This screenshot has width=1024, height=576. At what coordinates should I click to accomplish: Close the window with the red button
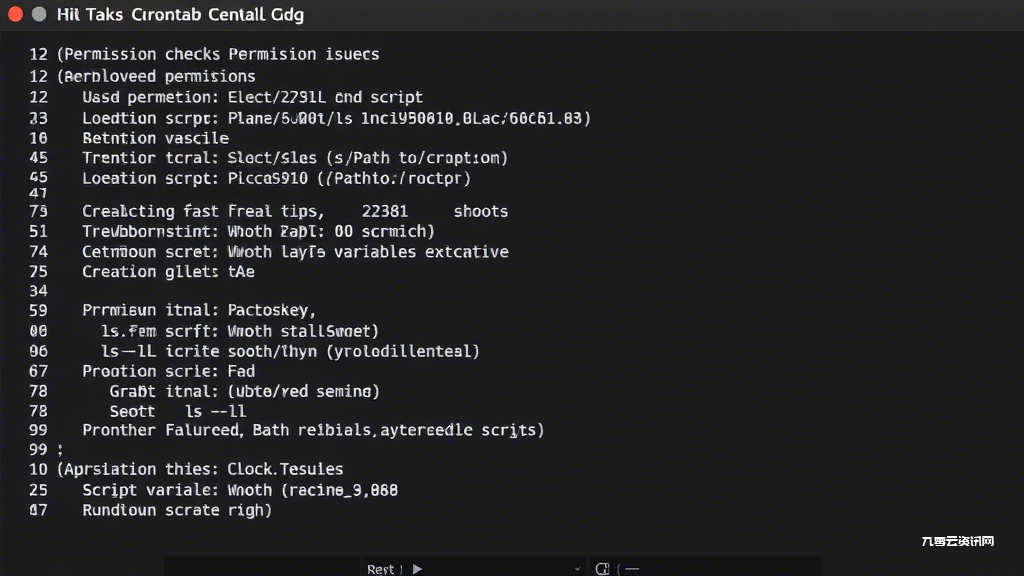pyautogui.click(x=15, y=14)
